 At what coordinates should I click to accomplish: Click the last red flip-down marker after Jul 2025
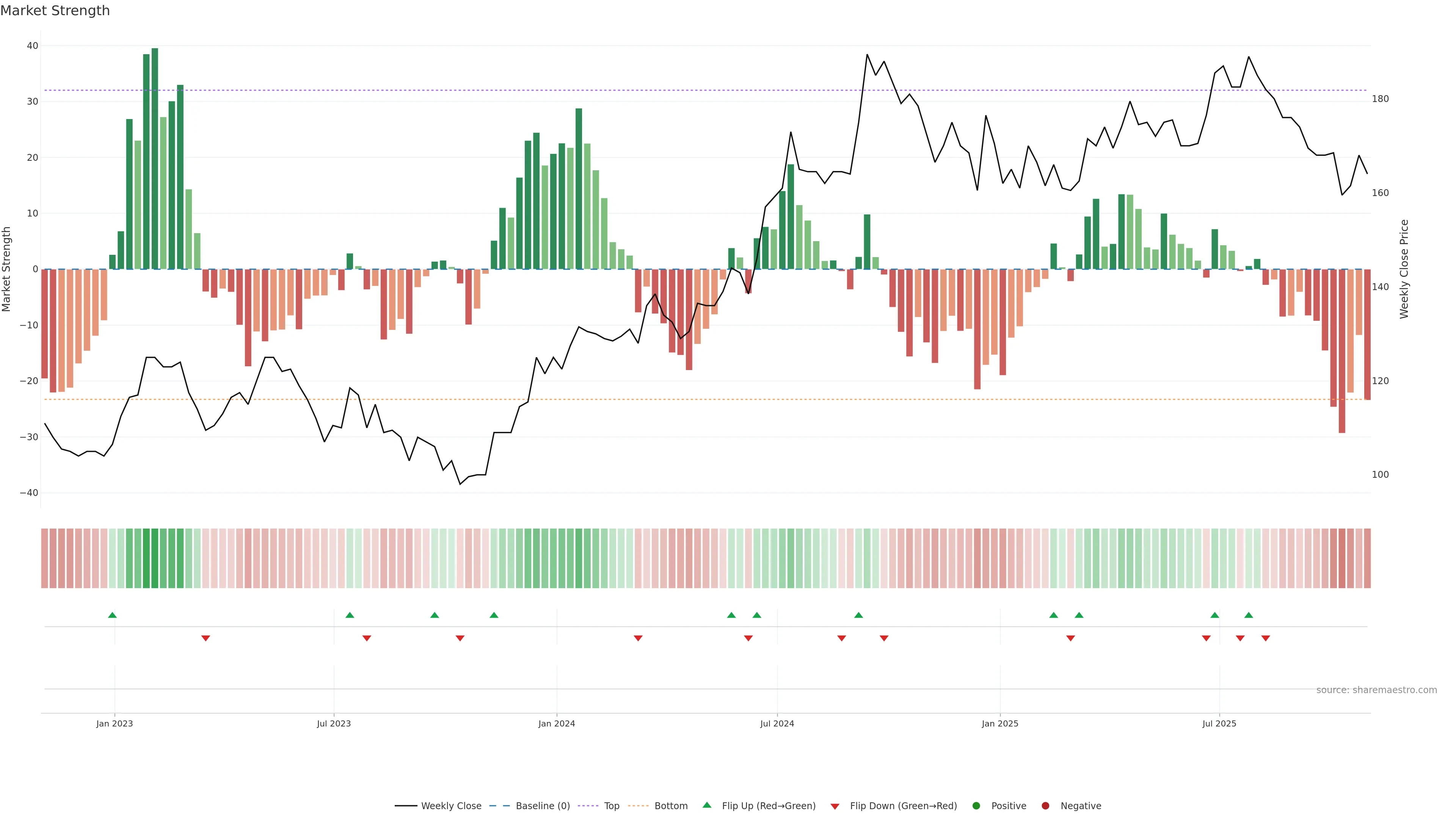pyautogui.click(x=1266, y=638)
